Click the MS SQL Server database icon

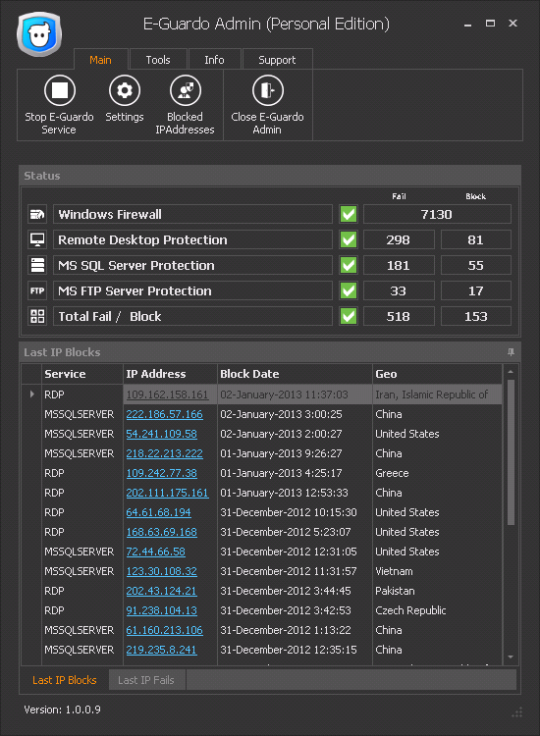click(x=38, y=265)
